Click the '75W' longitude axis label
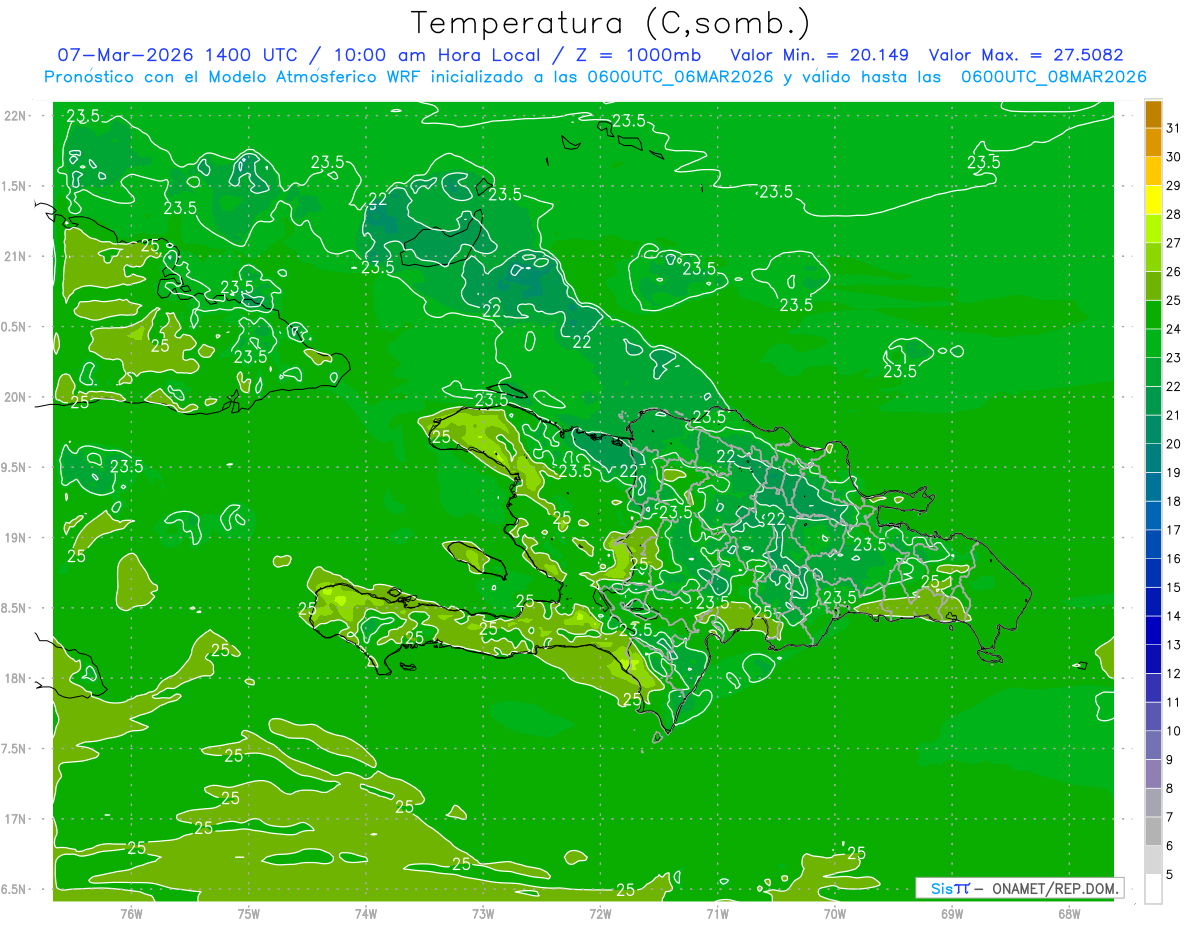Screen dimensions: 1200x927 point(249,914)
